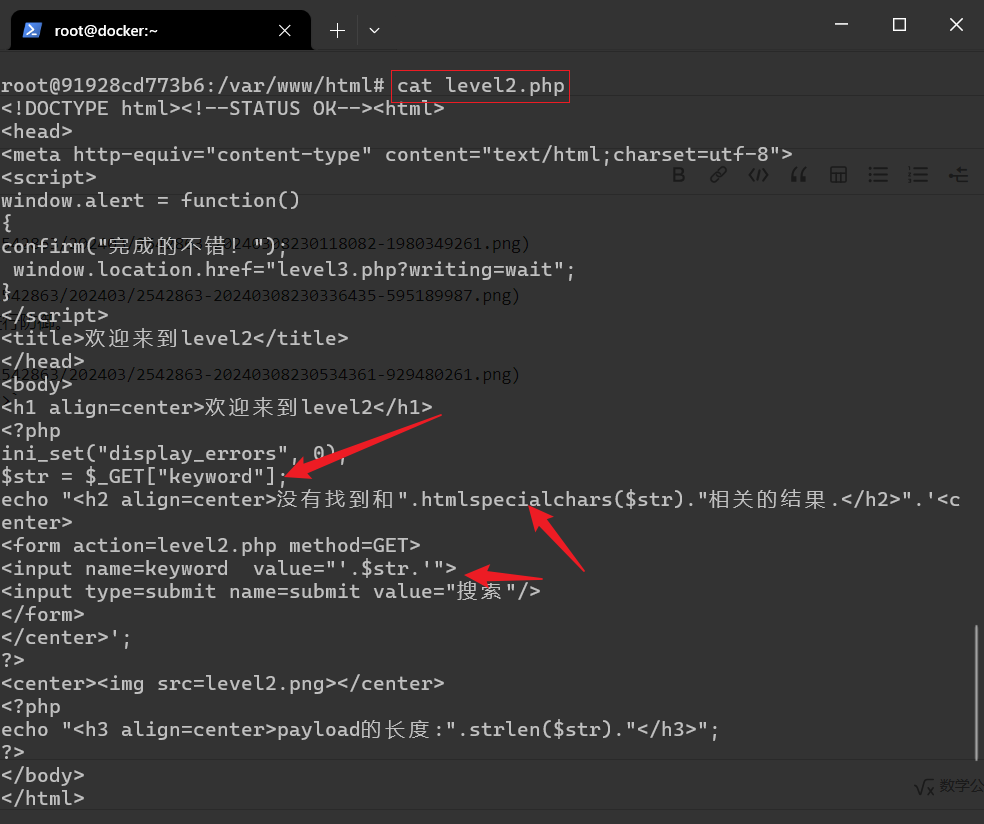Minimize the terminal window
984x824 pixels.
click(x=842, y=24)
